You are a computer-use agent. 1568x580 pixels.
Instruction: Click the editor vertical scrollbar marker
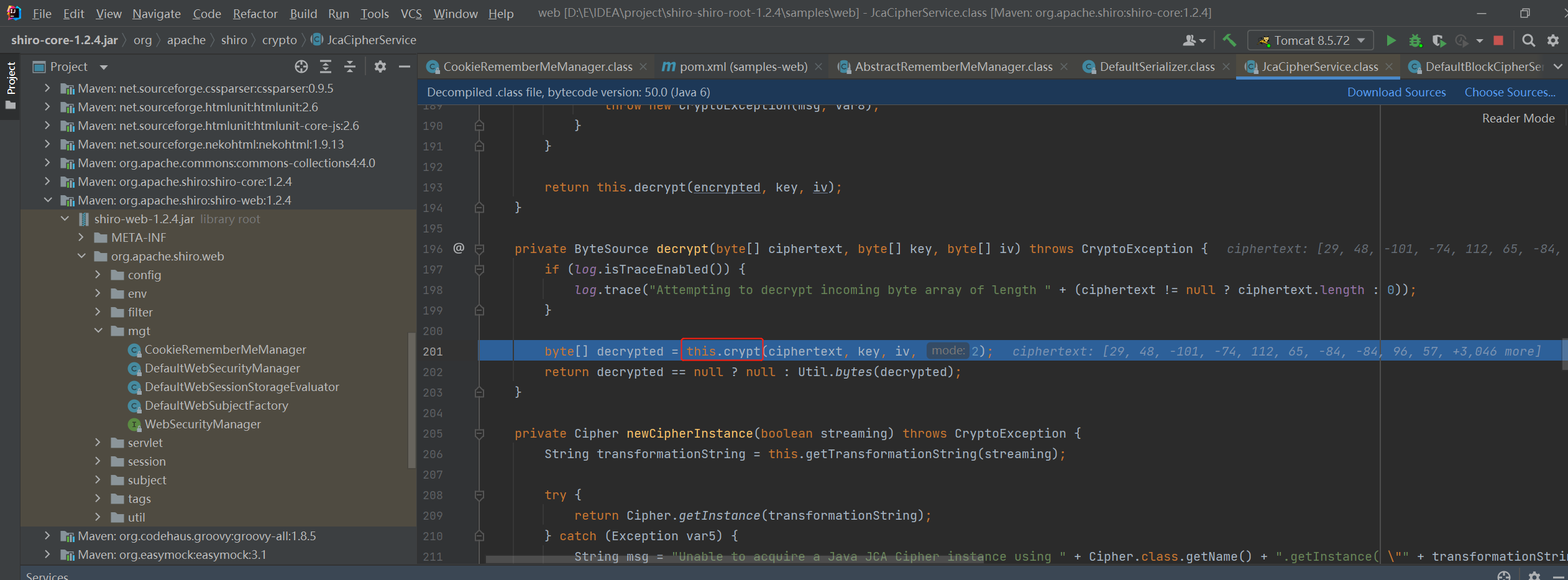pyautogui.click(x=1564, y=354)
